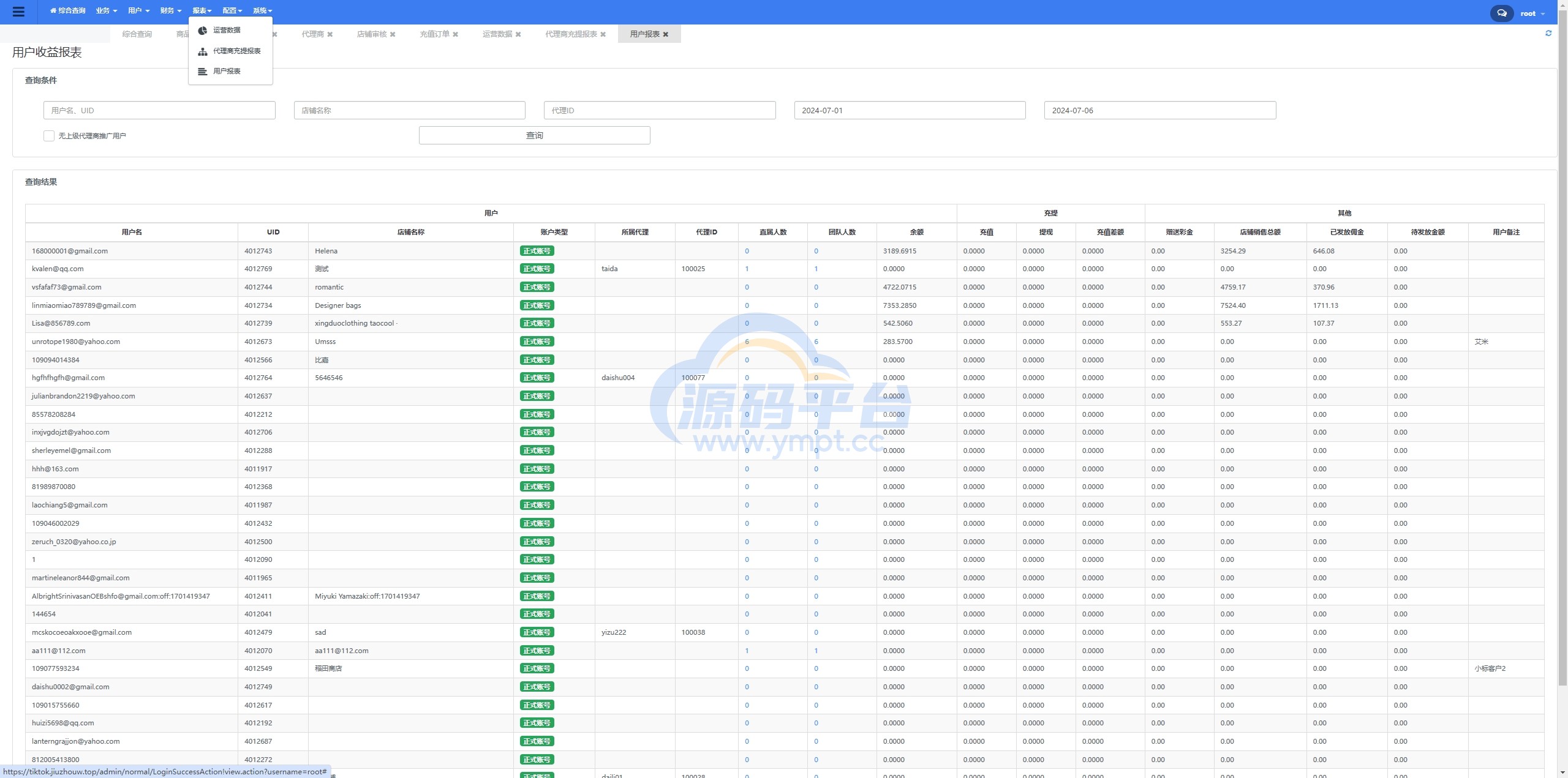
Task: Toggle the hamburger sidebar menu icon
Action: [18, 12]
